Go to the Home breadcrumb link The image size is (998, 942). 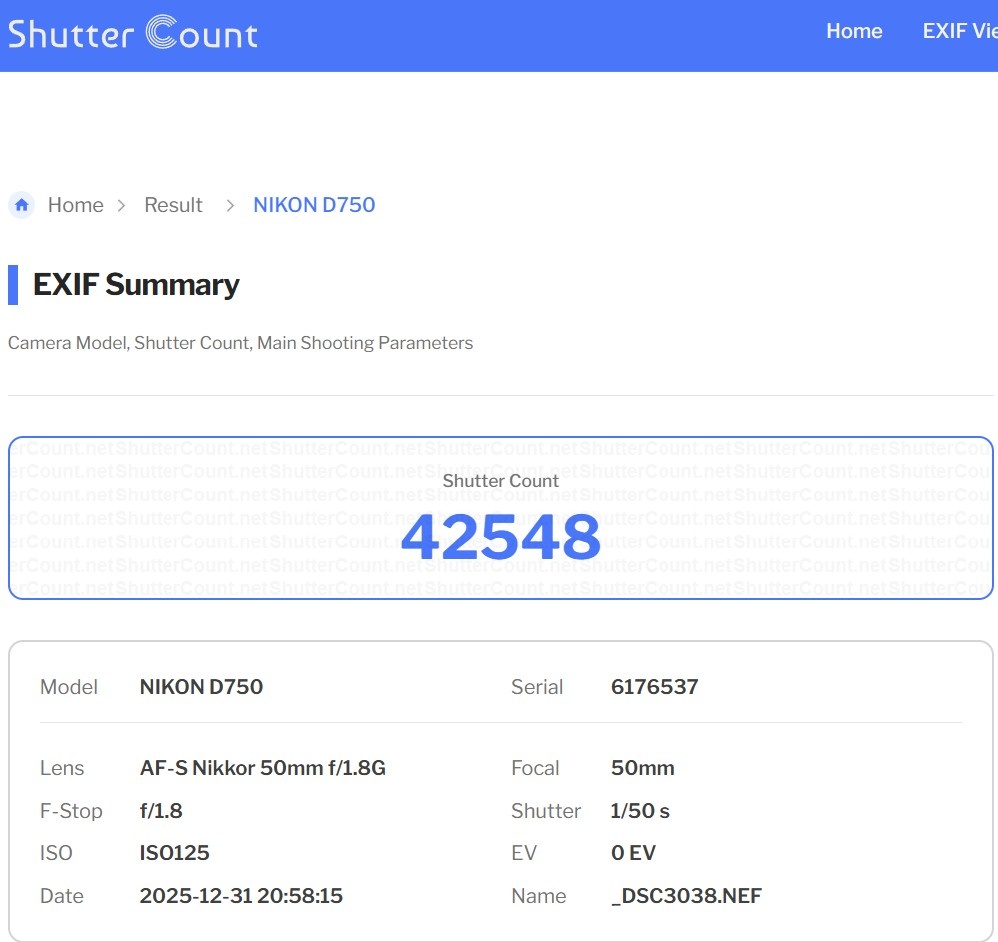(x=75, y=205)
